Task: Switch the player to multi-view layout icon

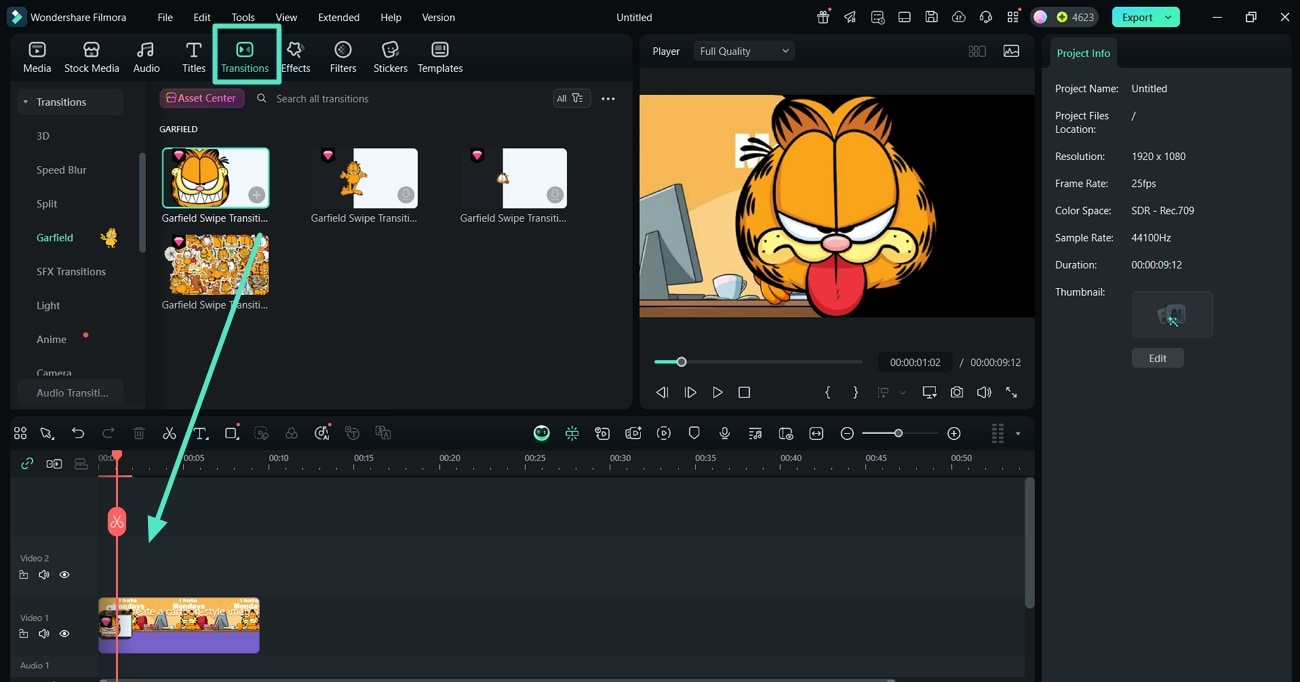Action: (x=977, y=51)
